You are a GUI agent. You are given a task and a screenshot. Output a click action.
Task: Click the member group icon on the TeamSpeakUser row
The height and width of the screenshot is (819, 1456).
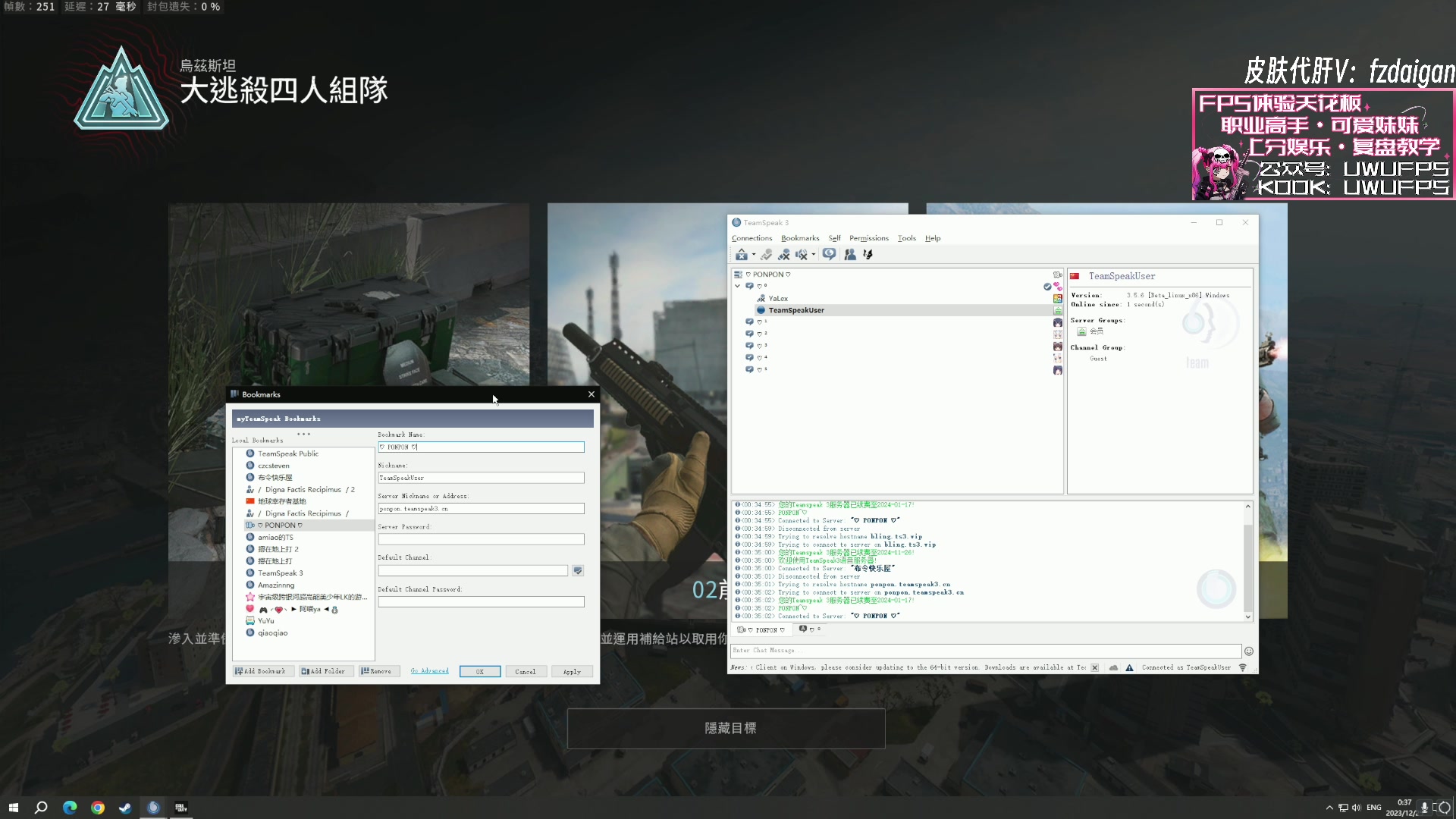pos(1057,310)
